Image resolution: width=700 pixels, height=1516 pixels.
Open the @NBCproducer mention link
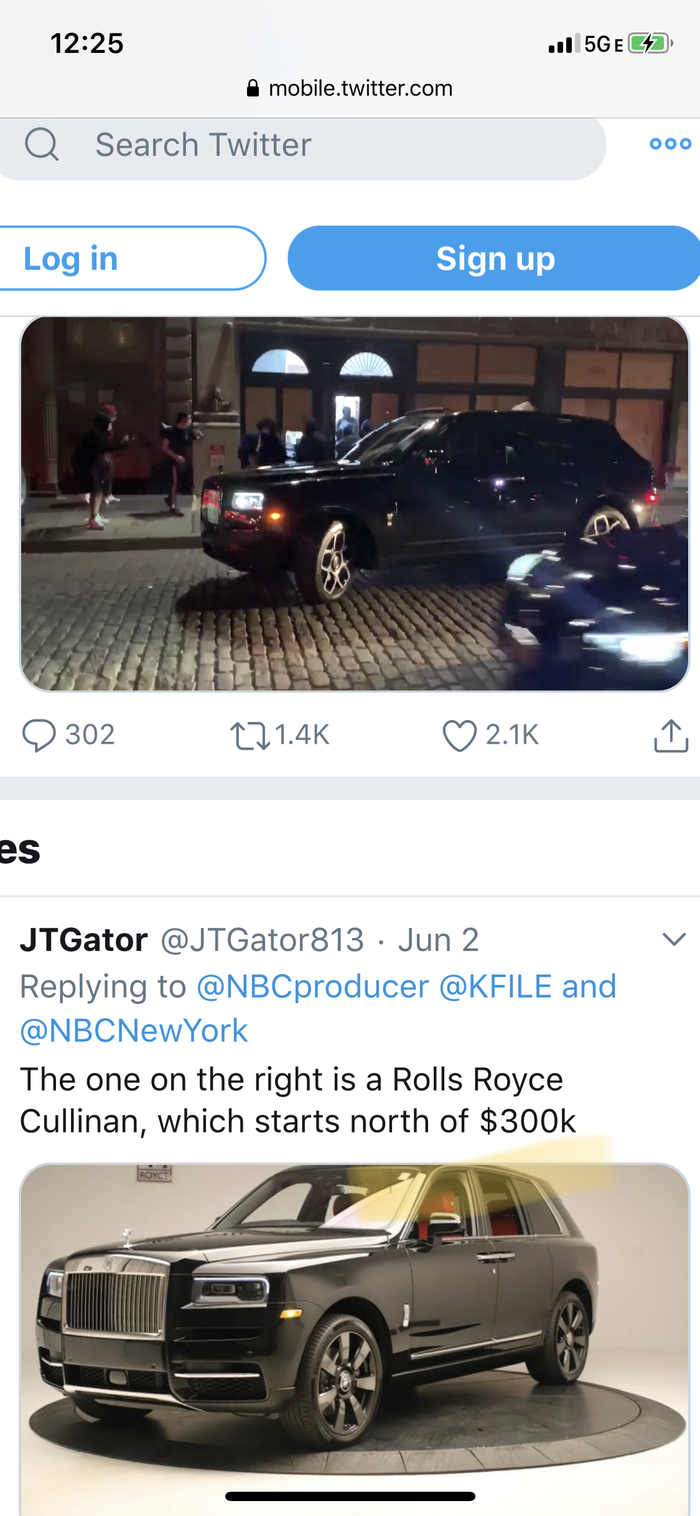(312, 987)
